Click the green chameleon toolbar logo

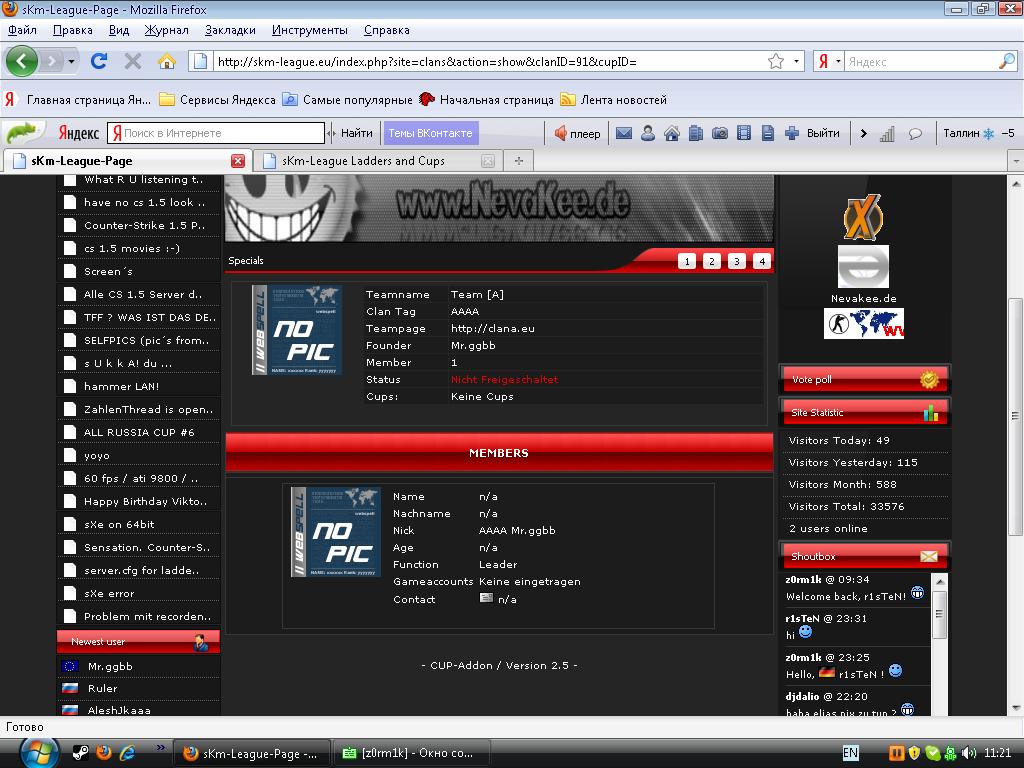pyautogui.click(x=23, y=133)
